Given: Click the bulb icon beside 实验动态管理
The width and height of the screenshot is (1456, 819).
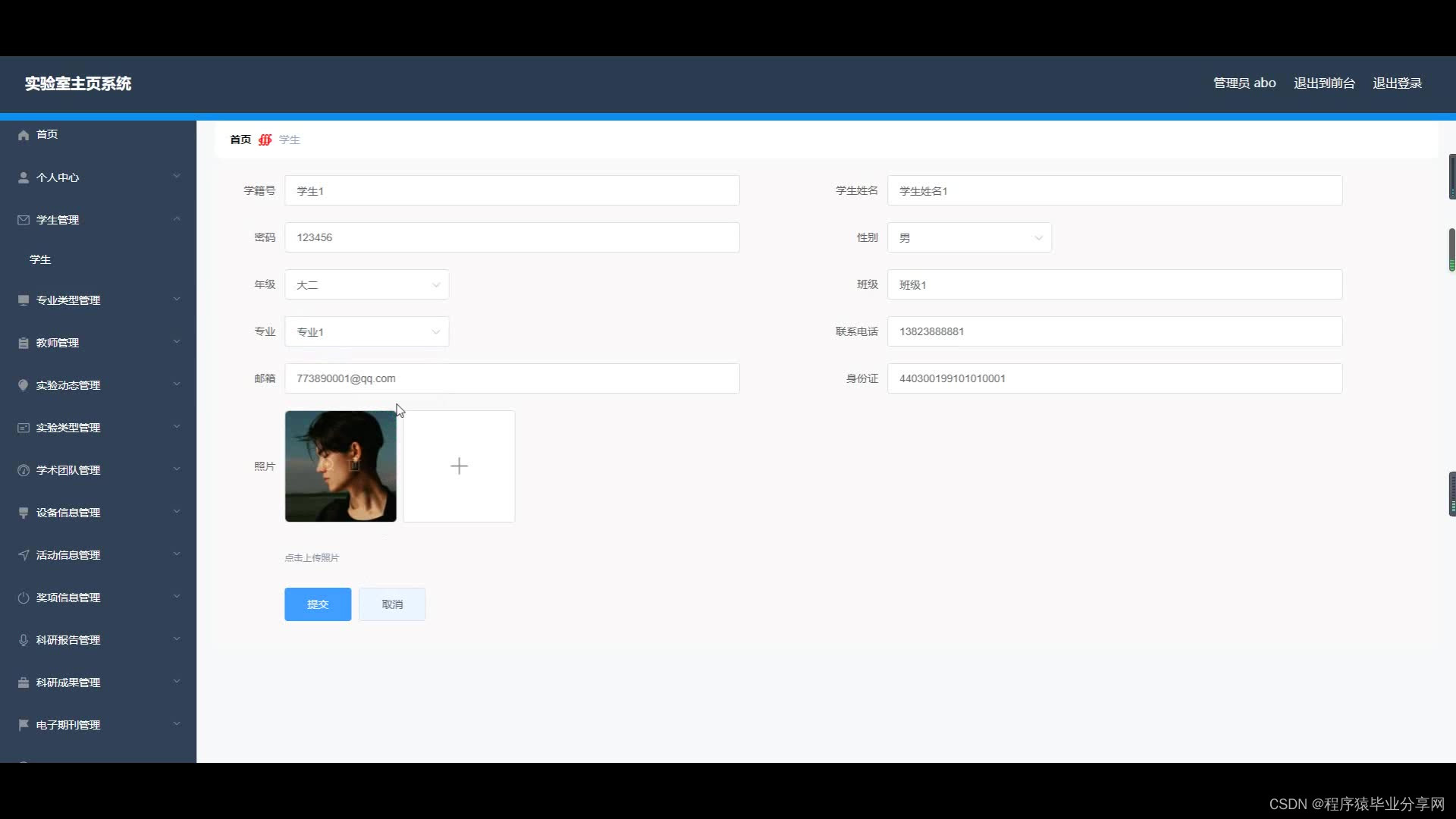Looking at the screenshot, I should pos(24,385).
